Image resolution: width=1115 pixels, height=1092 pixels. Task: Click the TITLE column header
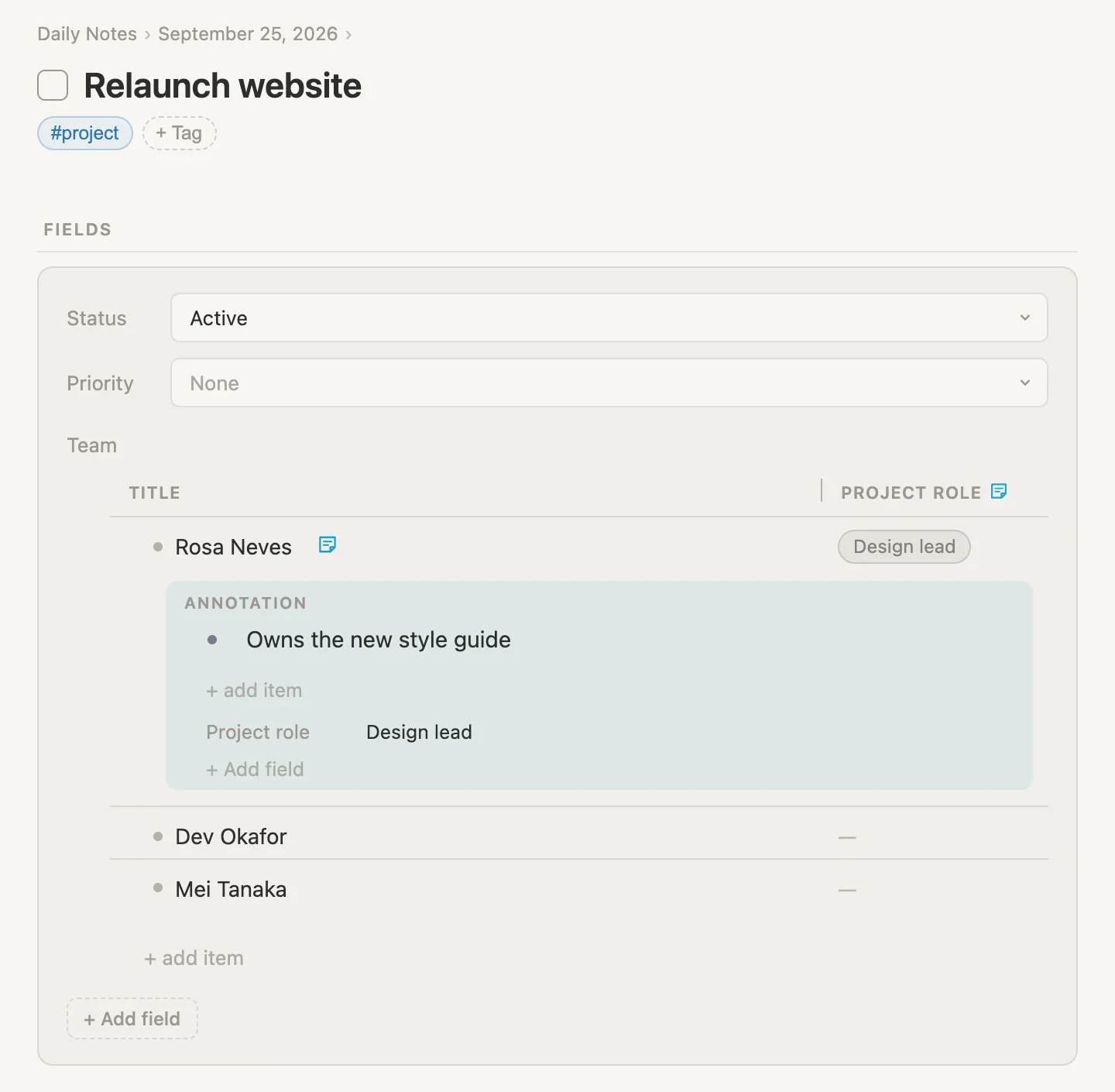click(155, 493)
